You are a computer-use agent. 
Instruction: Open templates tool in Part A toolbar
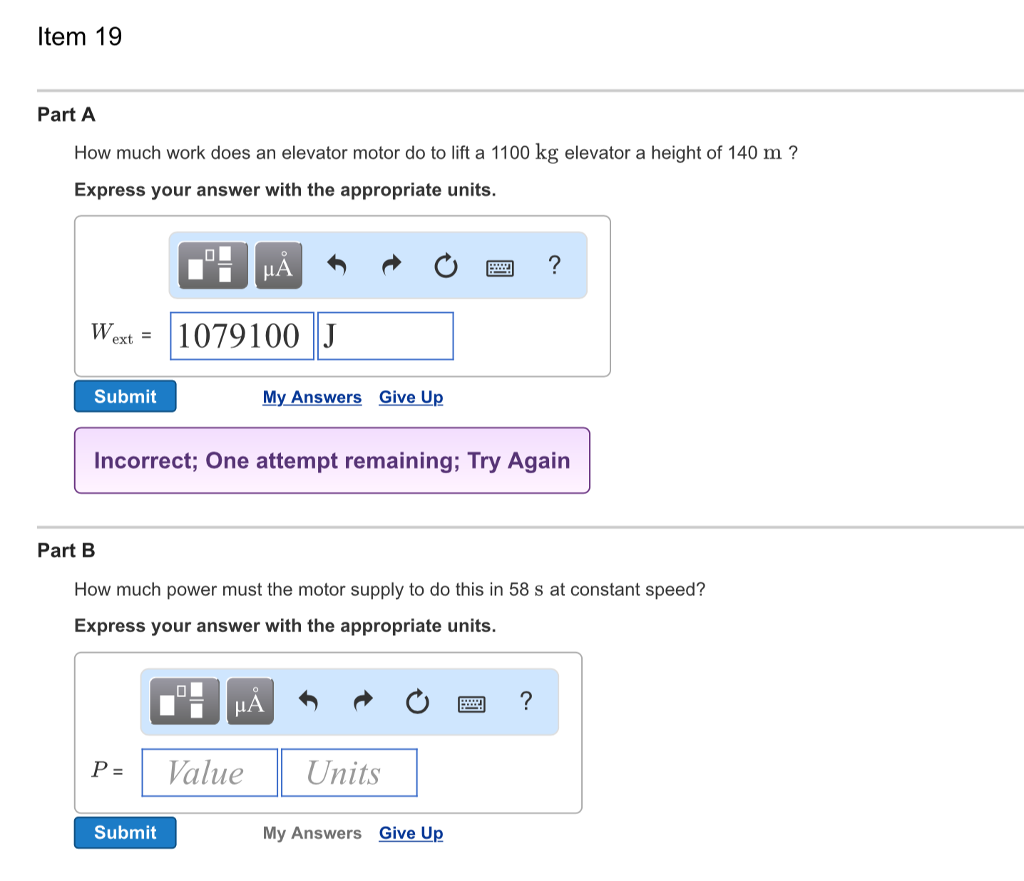click(x=212, y=266)
